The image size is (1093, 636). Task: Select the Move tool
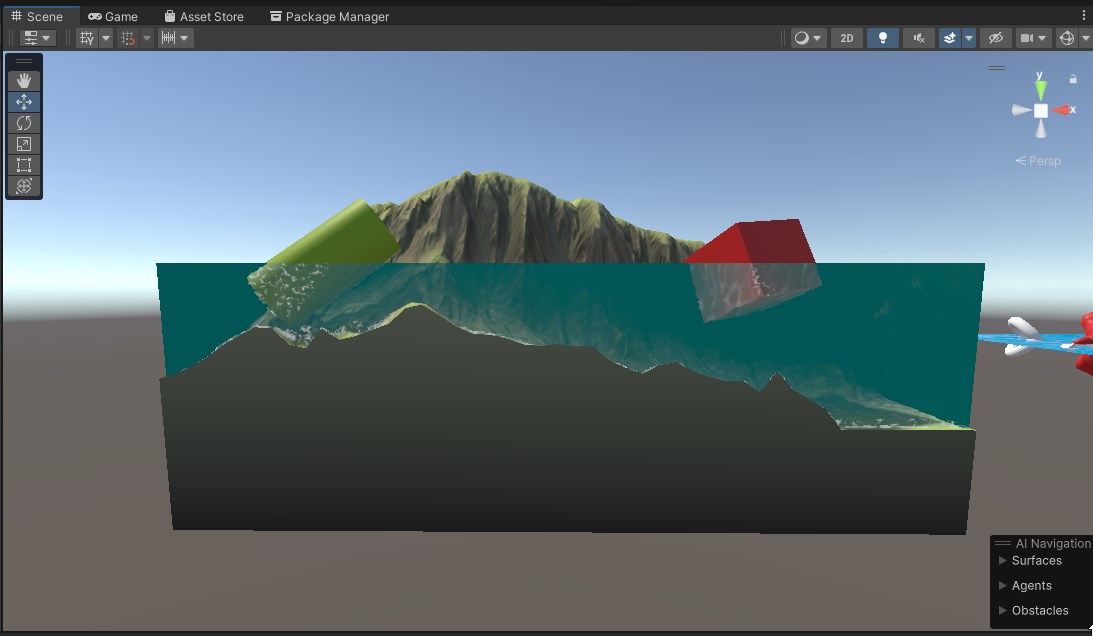[24, 102]
